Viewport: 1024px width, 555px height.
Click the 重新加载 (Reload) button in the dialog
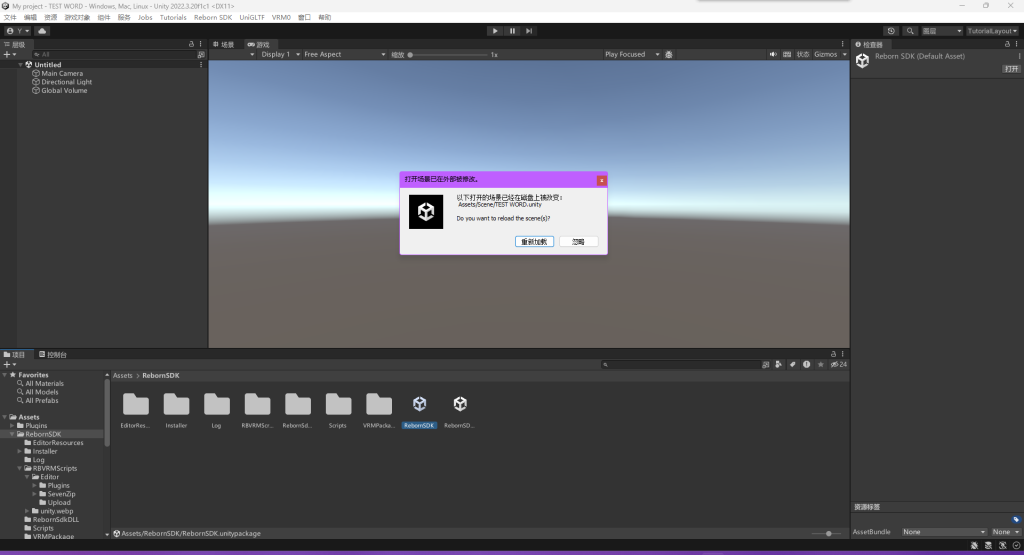(535, 242)
